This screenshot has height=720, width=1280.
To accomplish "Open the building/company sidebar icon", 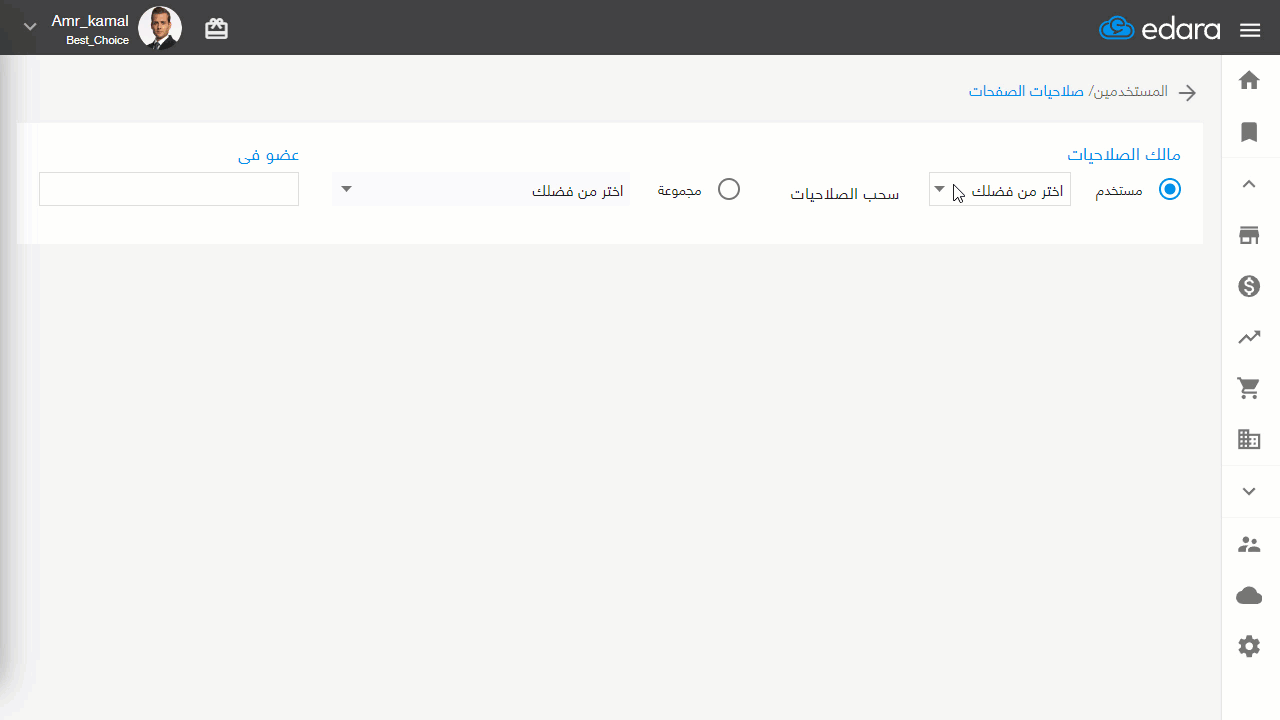I will point(1249,439).
